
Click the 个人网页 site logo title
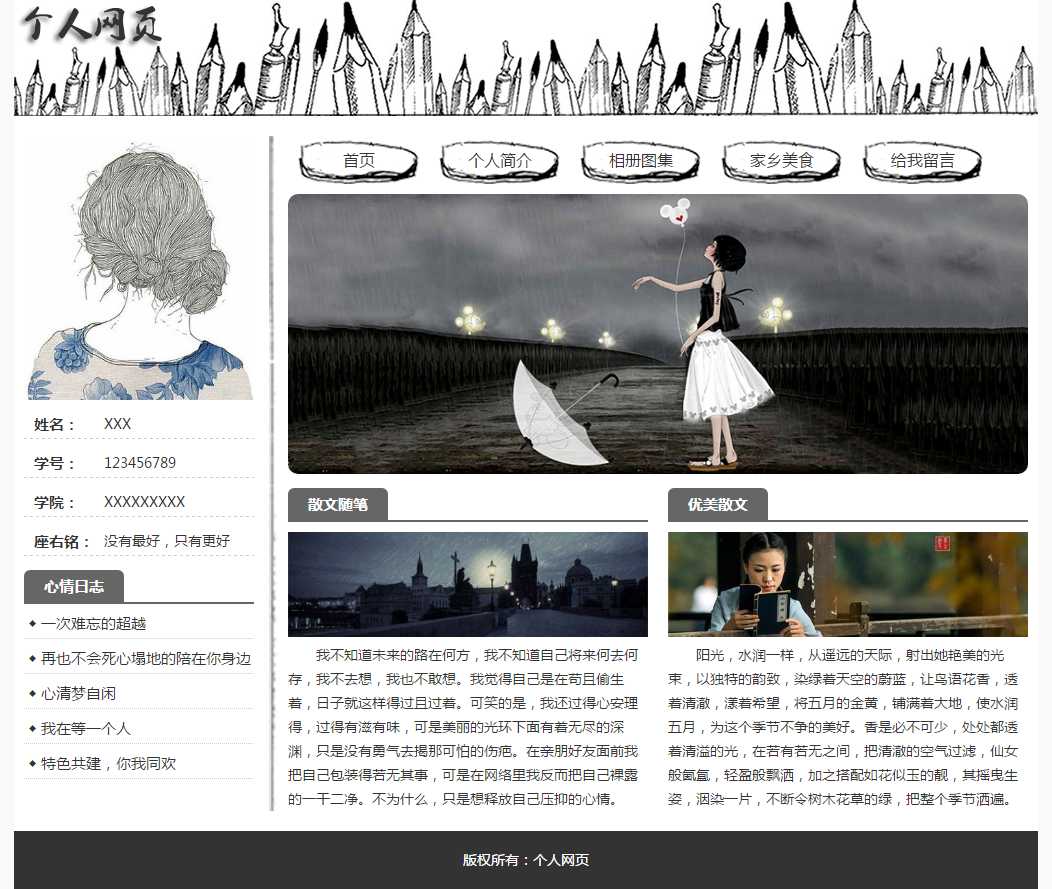point(92,26)
